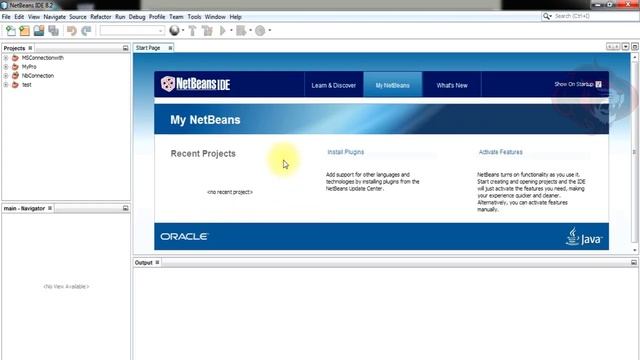Open the Debug Project dropdown arrow

point(250,31)
